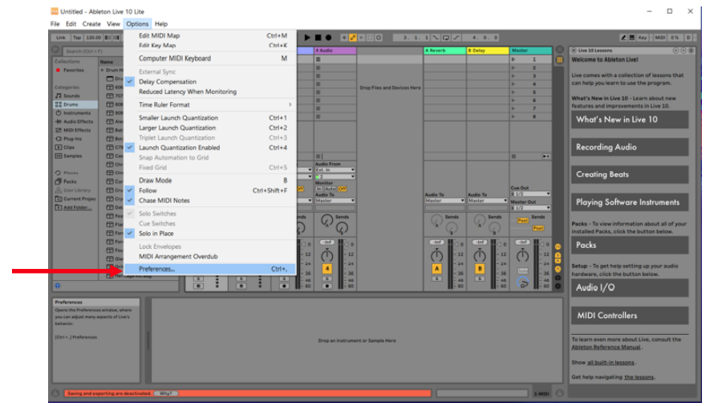Open Recording Audio lesson
This screenshot has height=406, width=706.
[629, 147]
